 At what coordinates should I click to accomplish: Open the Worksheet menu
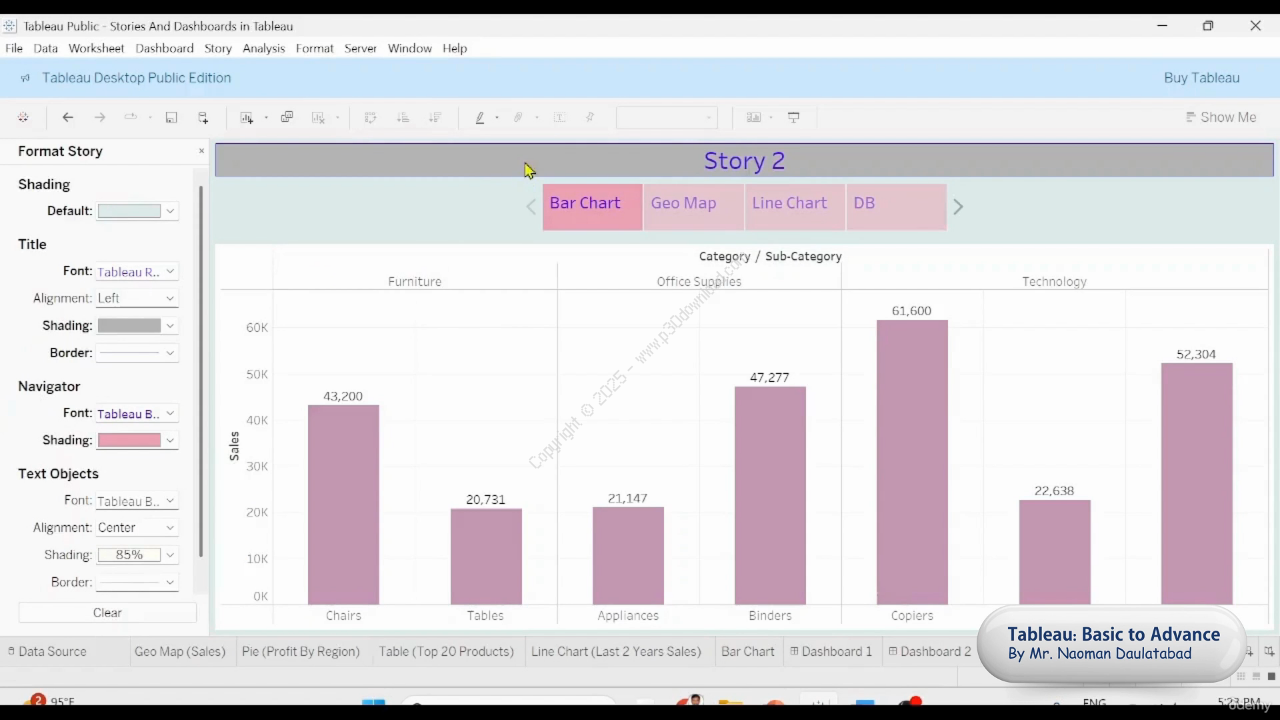[96, 48]
